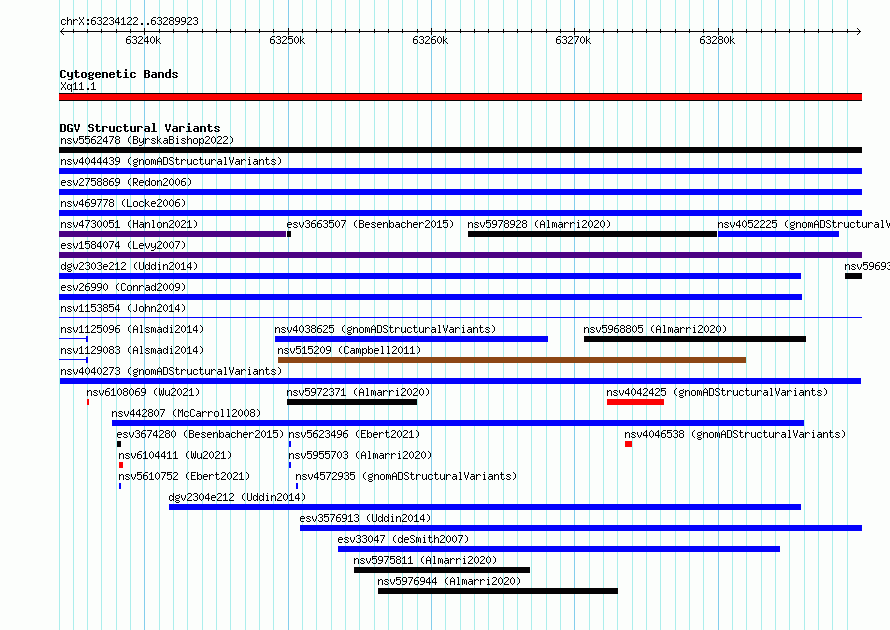Image resolution: width=890 pixels, height=630 pixels.
Task: Click the black nsv5975811 (Almarri2020) bar
Action: click(x=442, y=570)
